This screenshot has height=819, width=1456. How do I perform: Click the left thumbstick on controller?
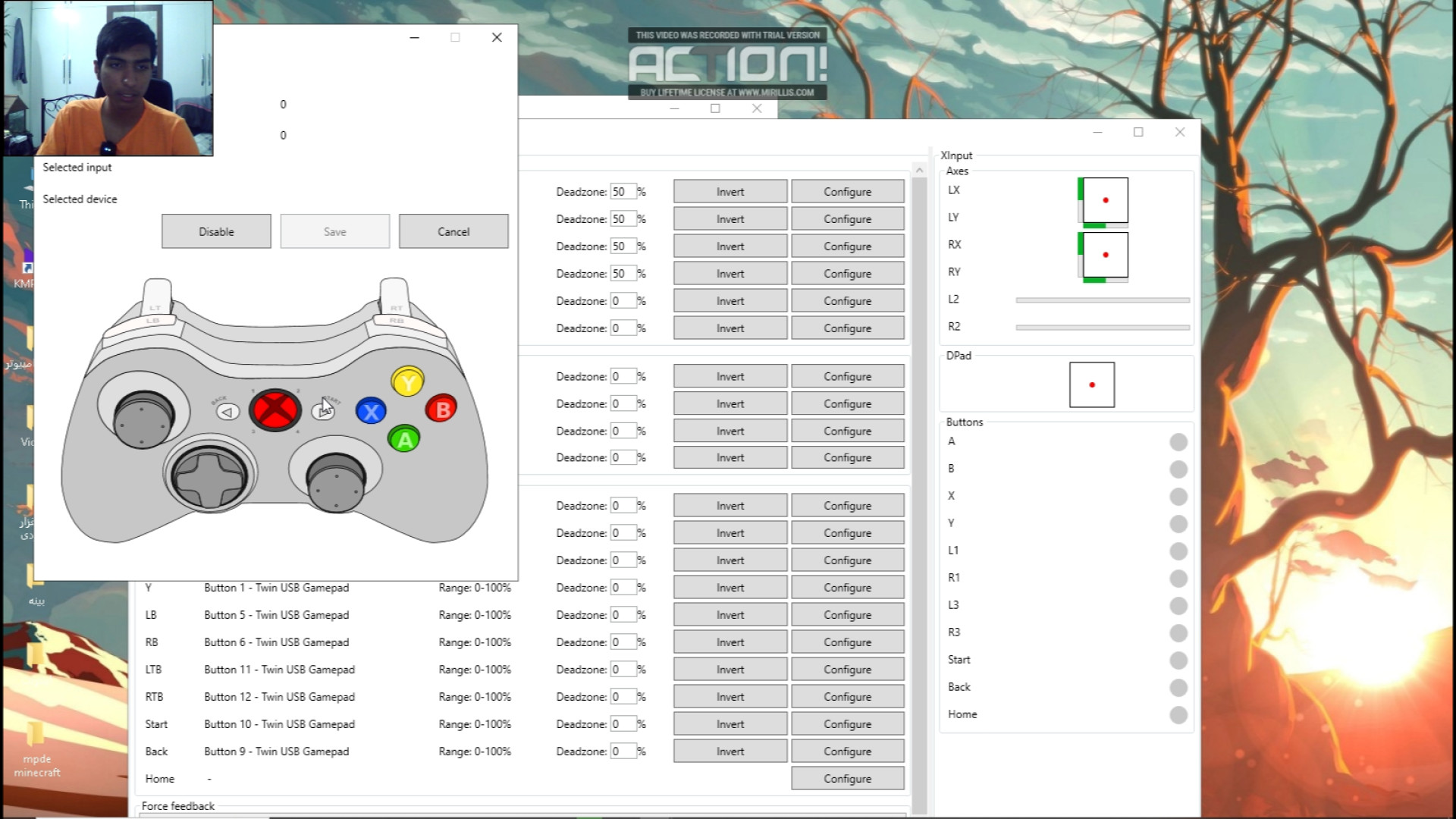(x=143, y=418)
